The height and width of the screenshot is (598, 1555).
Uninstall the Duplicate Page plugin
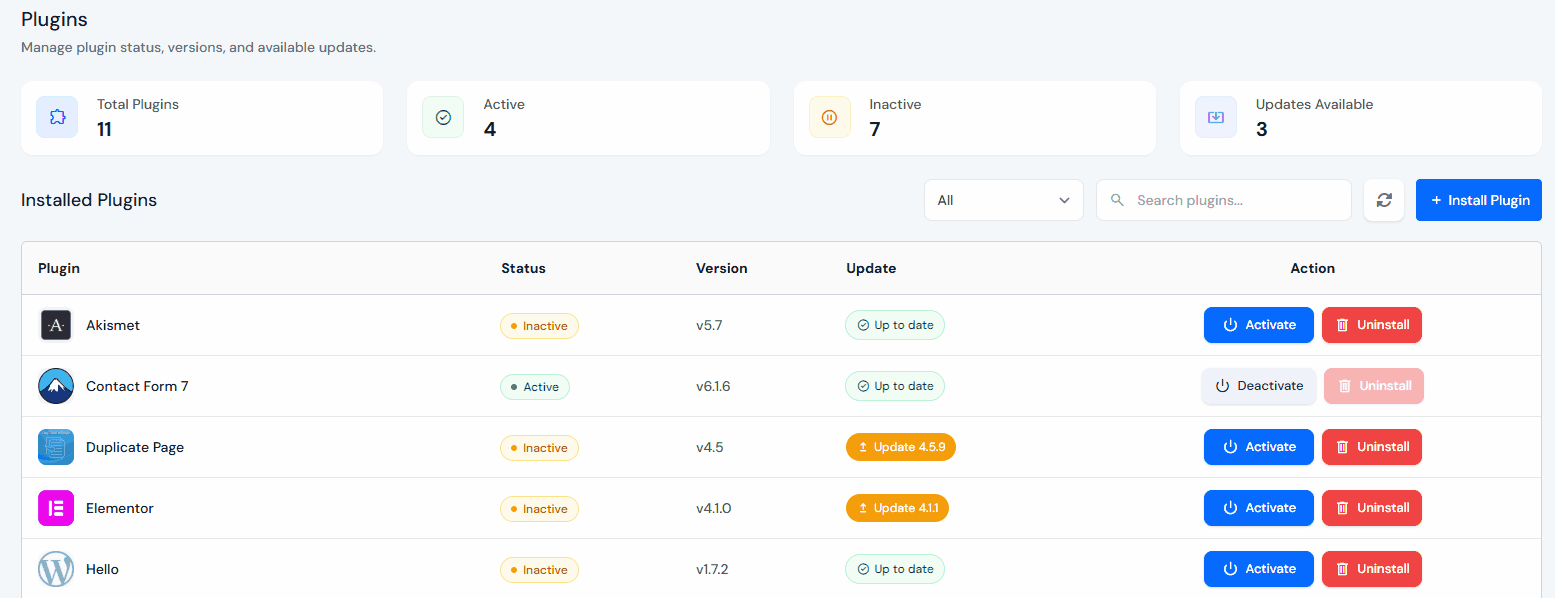1372,447
